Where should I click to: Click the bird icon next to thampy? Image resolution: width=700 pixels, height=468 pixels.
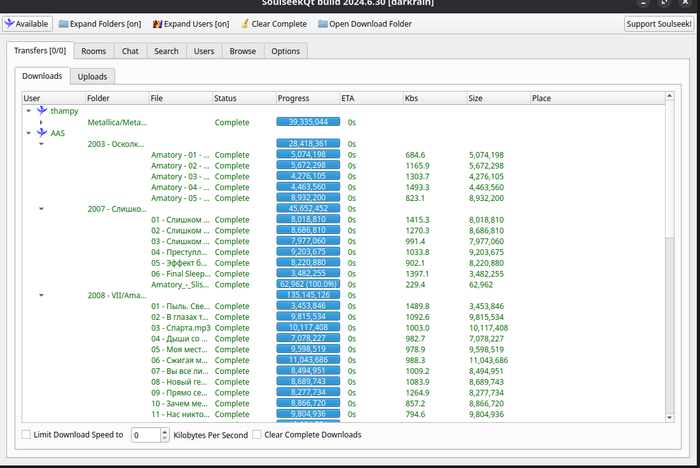click(x=42, y=111)
